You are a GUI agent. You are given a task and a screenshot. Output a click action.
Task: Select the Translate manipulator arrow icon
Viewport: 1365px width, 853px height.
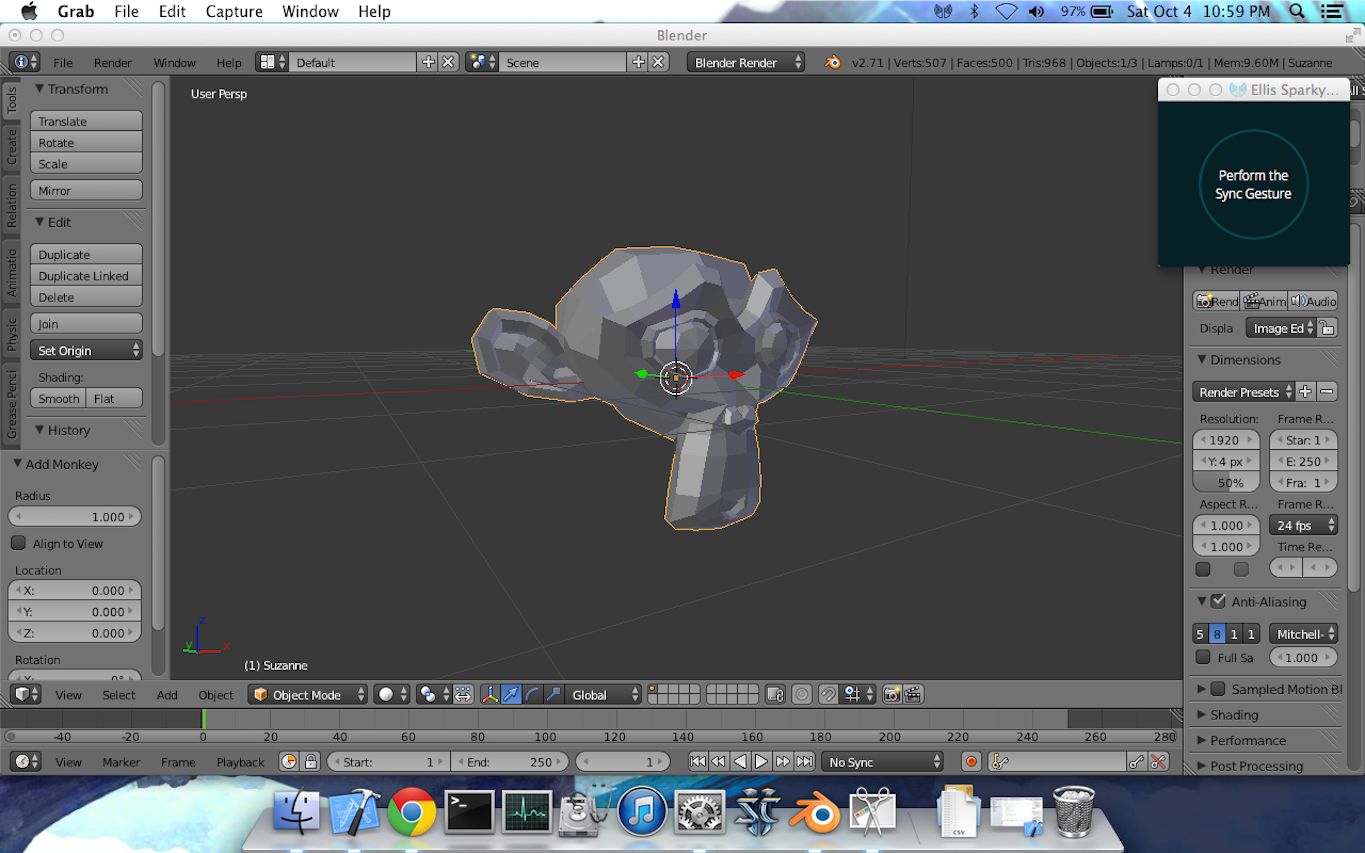tap(511, 694)
